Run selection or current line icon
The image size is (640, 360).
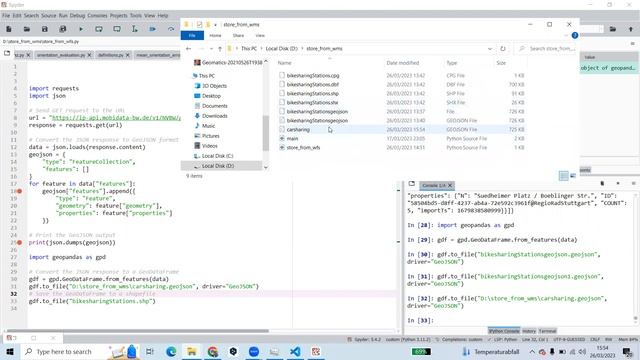(x=135, y=29)
